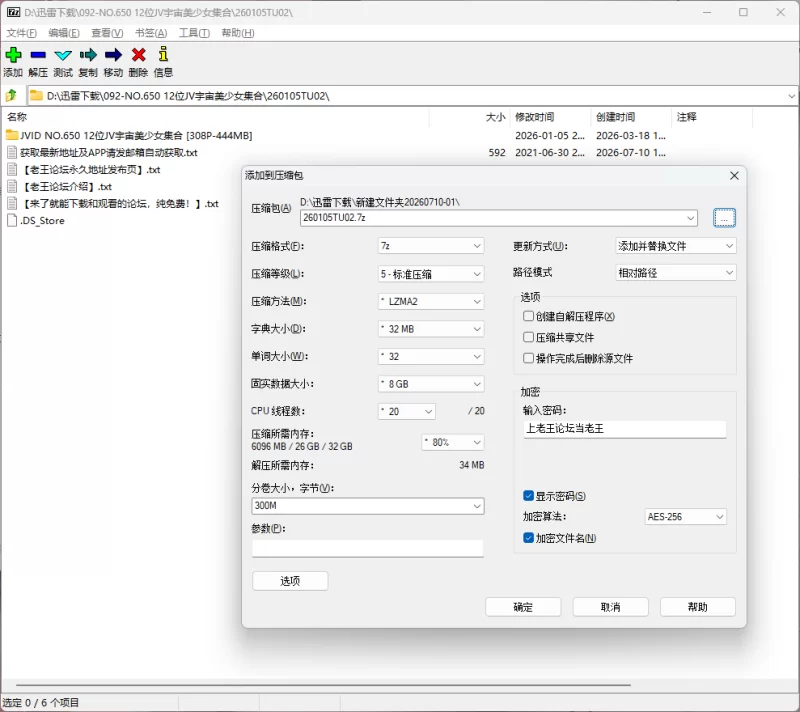
Task: Click the Comment (注释) column header
Action: 712,117
